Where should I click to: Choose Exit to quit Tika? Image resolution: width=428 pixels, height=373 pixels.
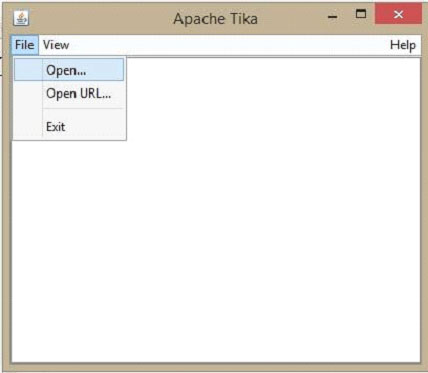(x=69, y=127)
